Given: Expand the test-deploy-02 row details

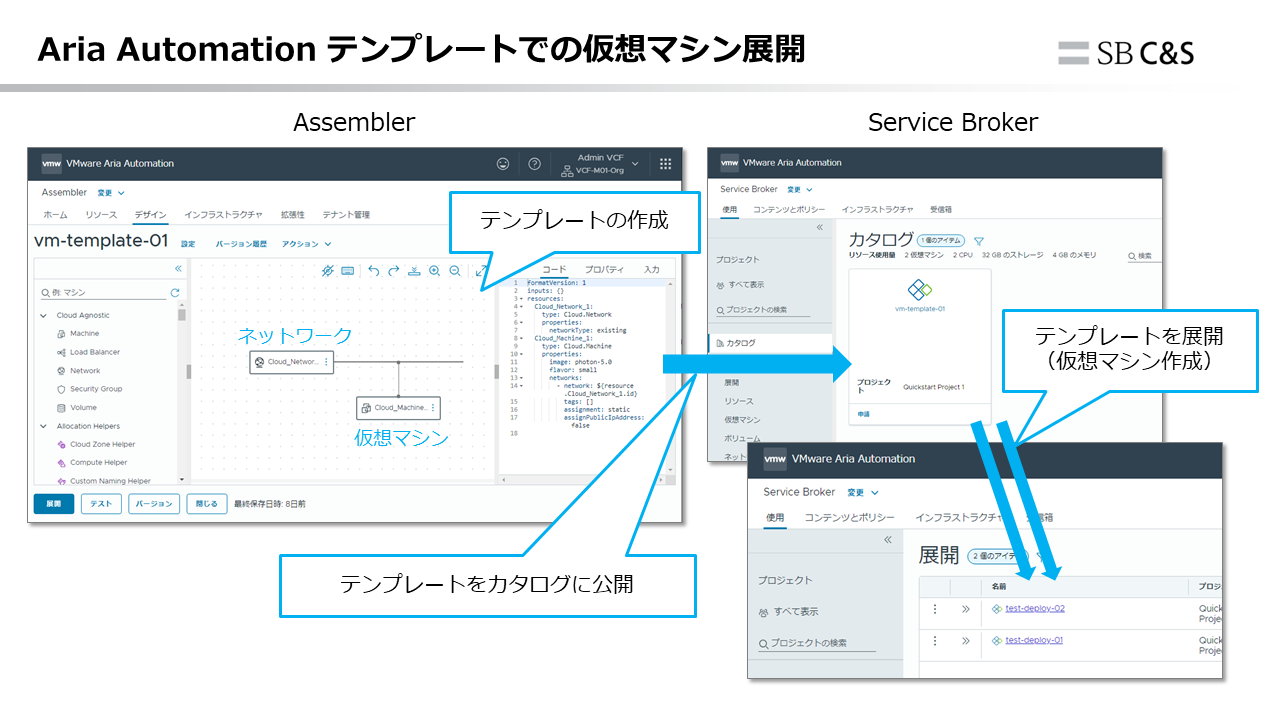Looking at the screenshot, I should [x=965, y=609].
